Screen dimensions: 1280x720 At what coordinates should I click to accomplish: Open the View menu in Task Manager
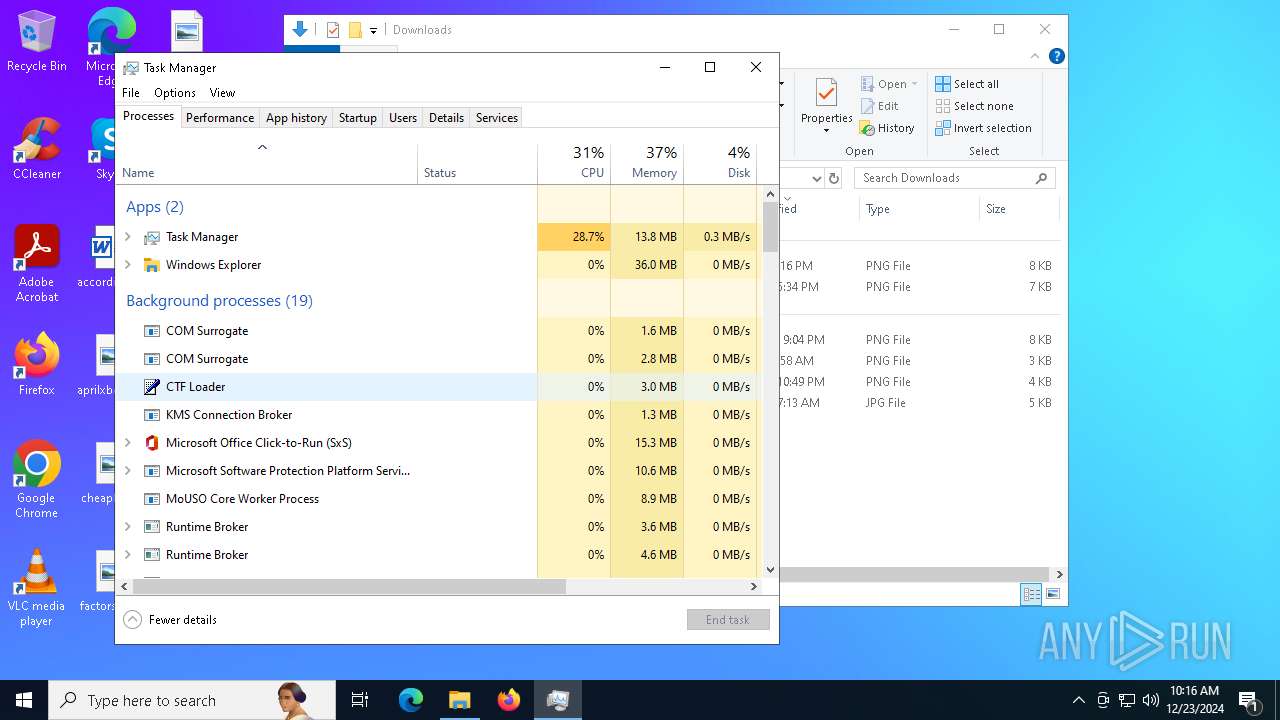(x=222, y=93)
